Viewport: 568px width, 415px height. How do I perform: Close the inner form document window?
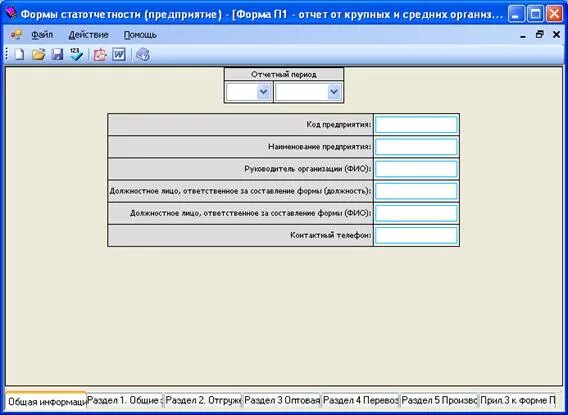pos(556,35)
